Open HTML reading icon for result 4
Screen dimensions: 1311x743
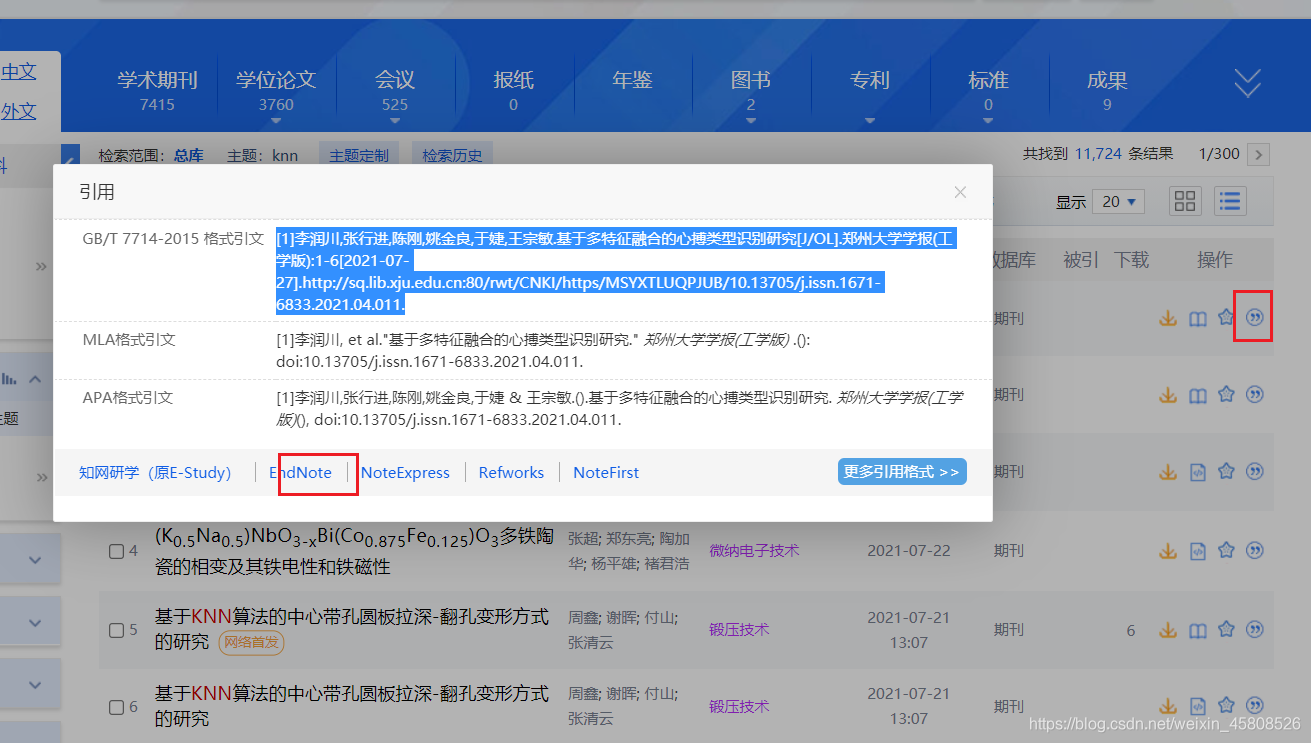1197,550
